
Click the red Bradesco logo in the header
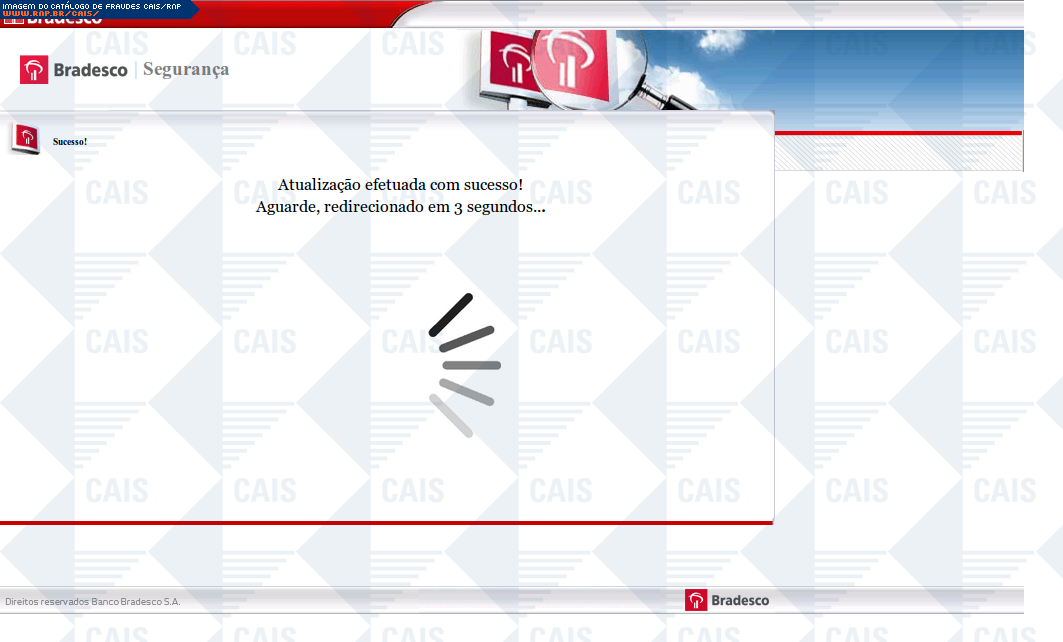[34, 69]
